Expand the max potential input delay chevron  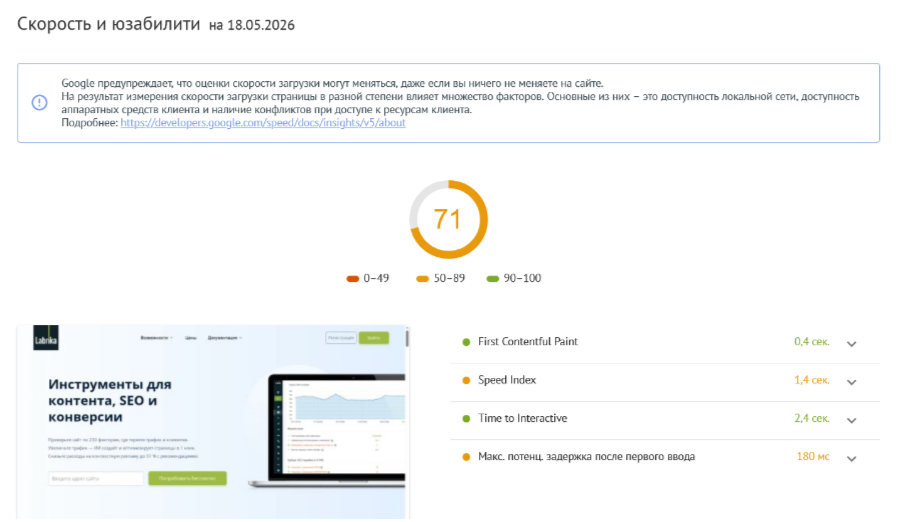[x=851, y=458]
